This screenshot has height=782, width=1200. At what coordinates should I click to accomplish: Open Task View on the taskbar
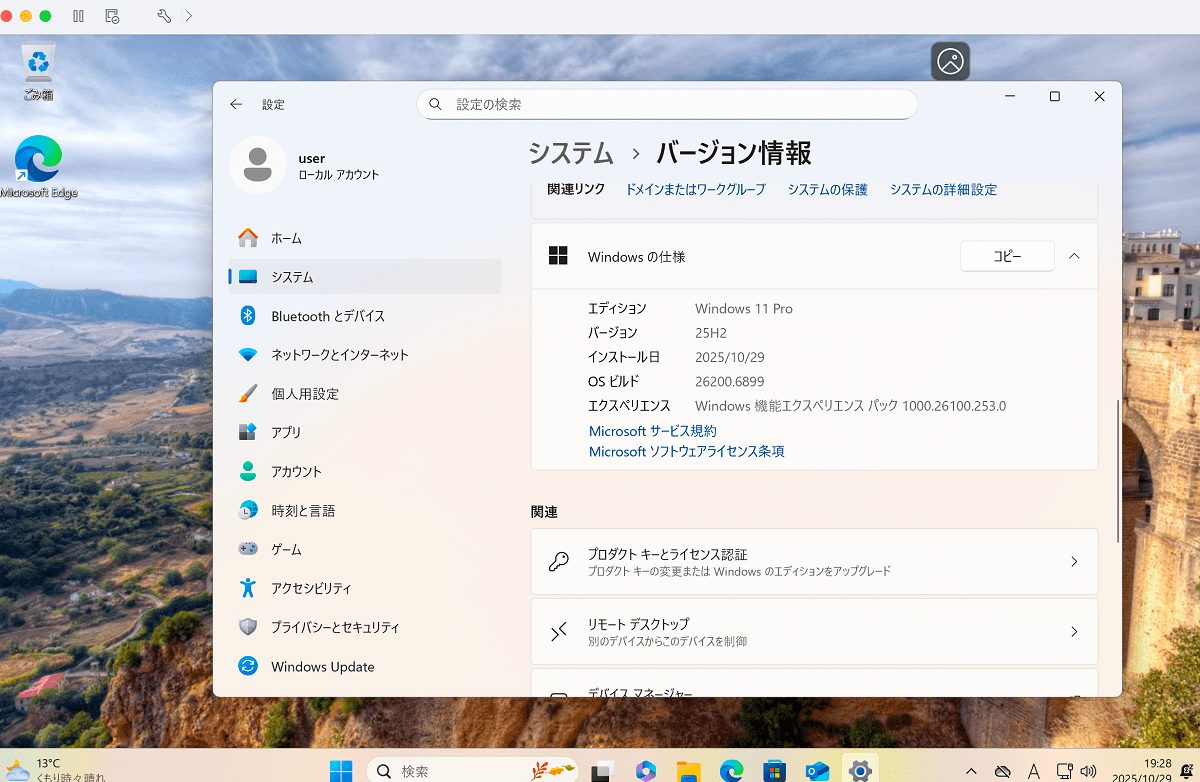click(x=602, y=771)
